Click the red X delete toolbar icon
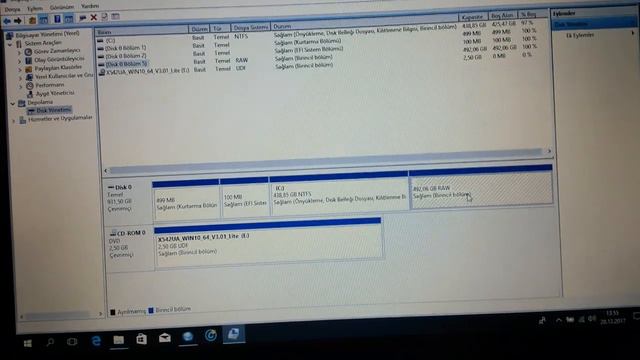 93,17
